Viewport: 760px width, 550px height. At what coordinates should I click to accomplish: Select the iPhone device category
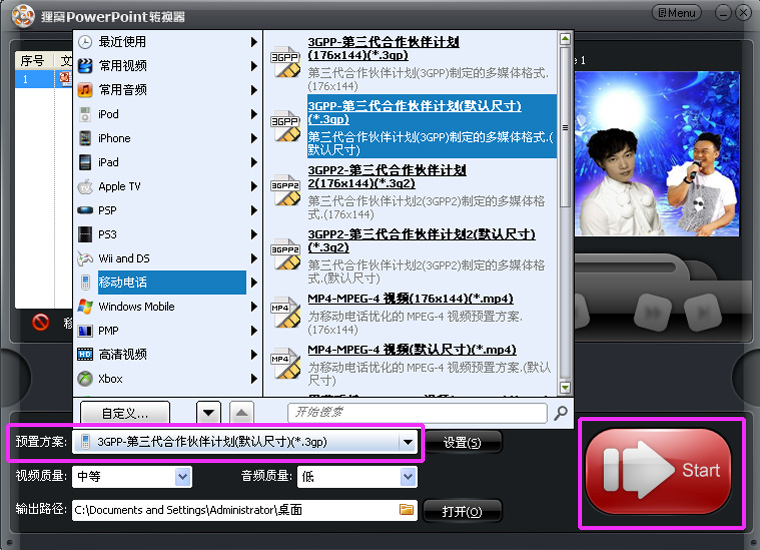(167, 139)
